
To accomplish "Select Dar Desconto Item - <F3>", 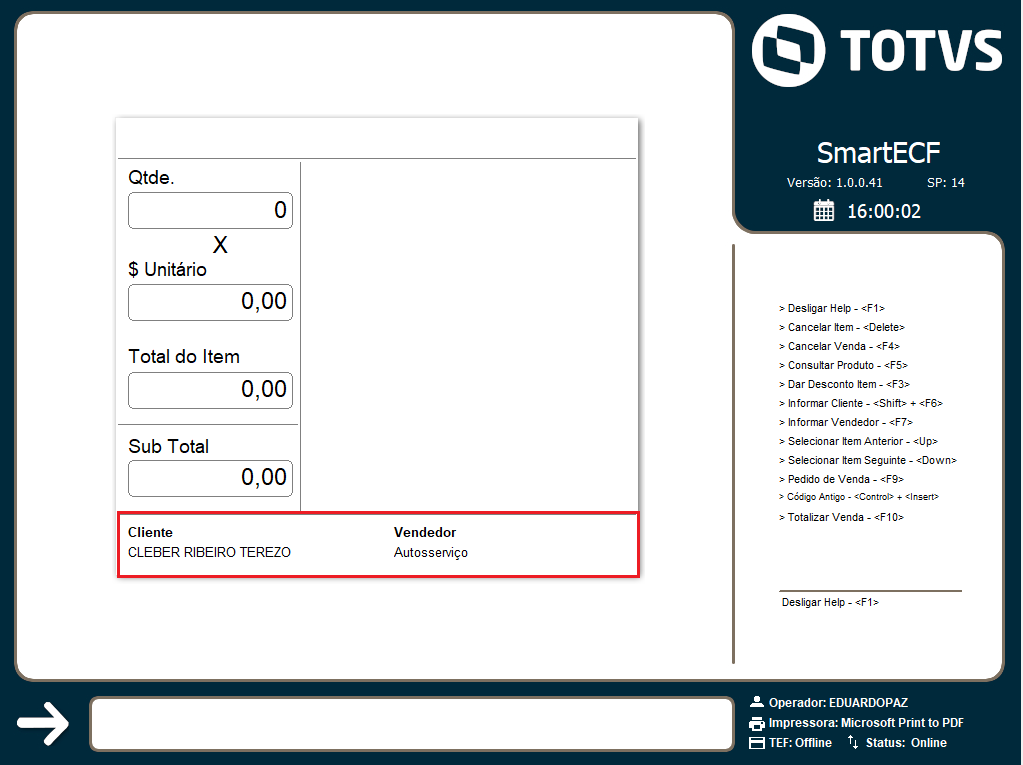I will tap(844, 383).
